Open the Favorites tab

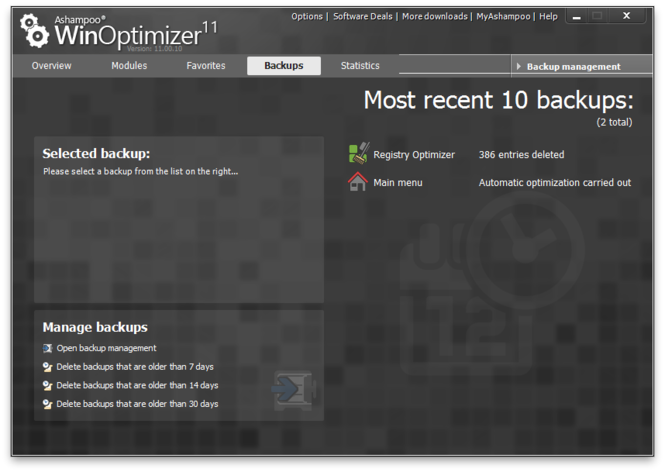click(206, 66)
